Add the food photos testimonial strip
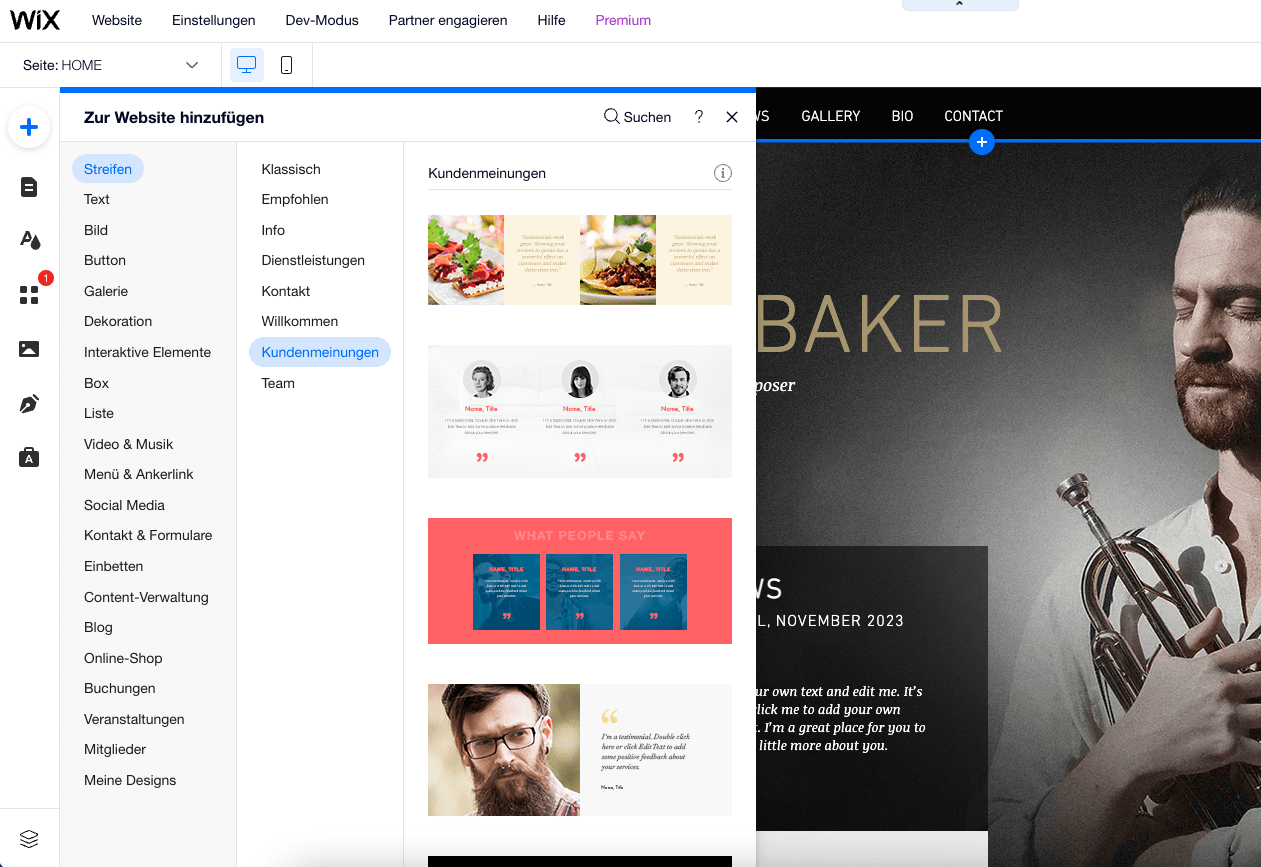Viewport: 1261px width, 867px height. [x=580, y=260]
